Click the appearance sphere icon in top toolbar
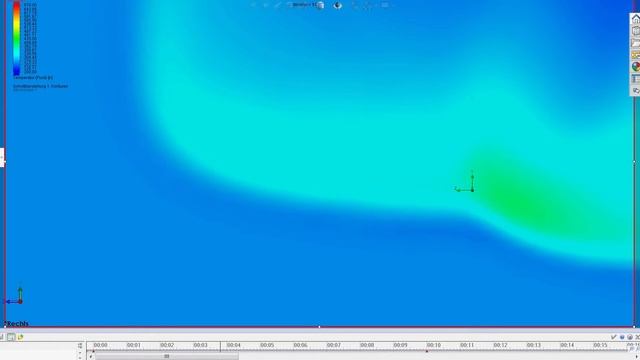The image size is (640, 360). 338,5
